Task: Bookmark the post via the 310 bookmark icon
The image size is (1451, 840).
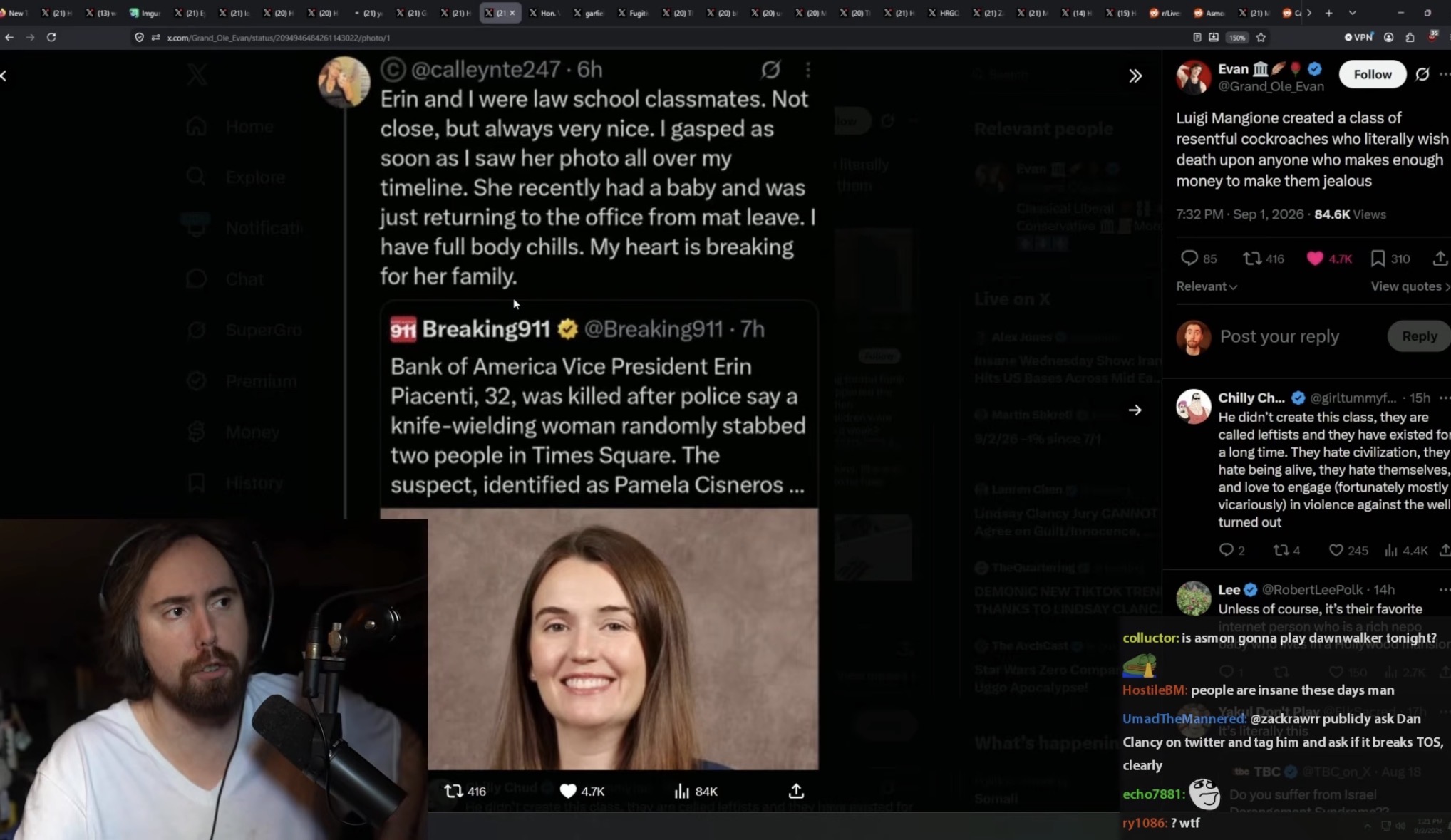Action: click(1378, 258)
